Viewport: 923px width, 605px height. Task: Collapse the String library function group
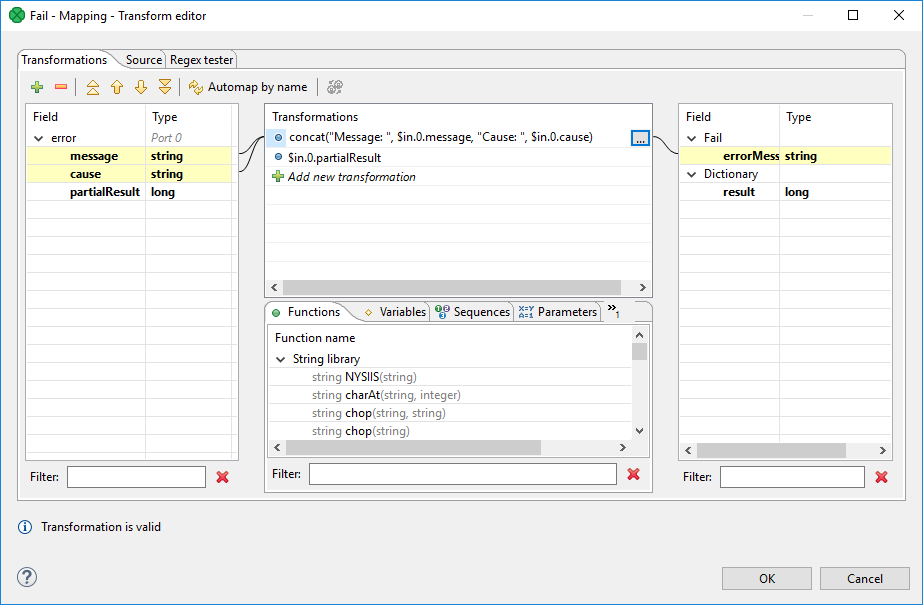[281, 358]
